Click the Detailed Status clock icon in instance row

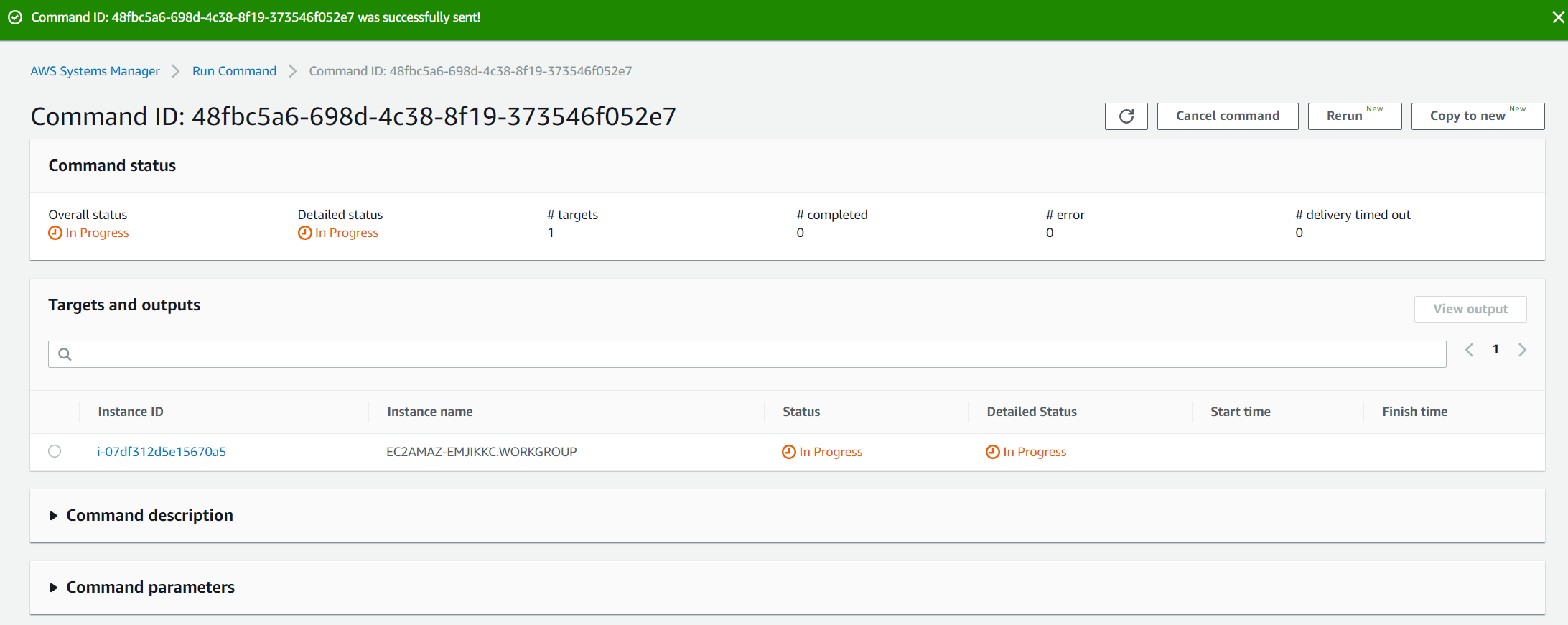tap(993, 452)
